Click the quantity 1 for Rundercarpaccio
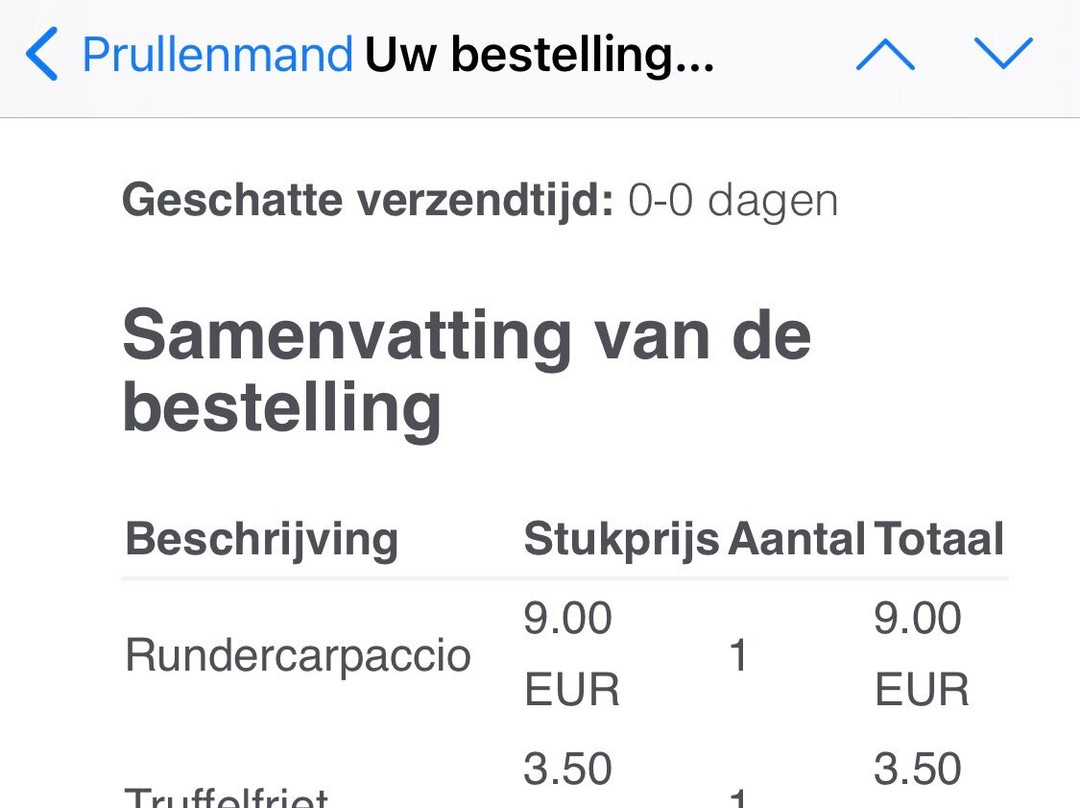Image resolution: width=1080 pixels, height=808 pixels. coord(739,657)
